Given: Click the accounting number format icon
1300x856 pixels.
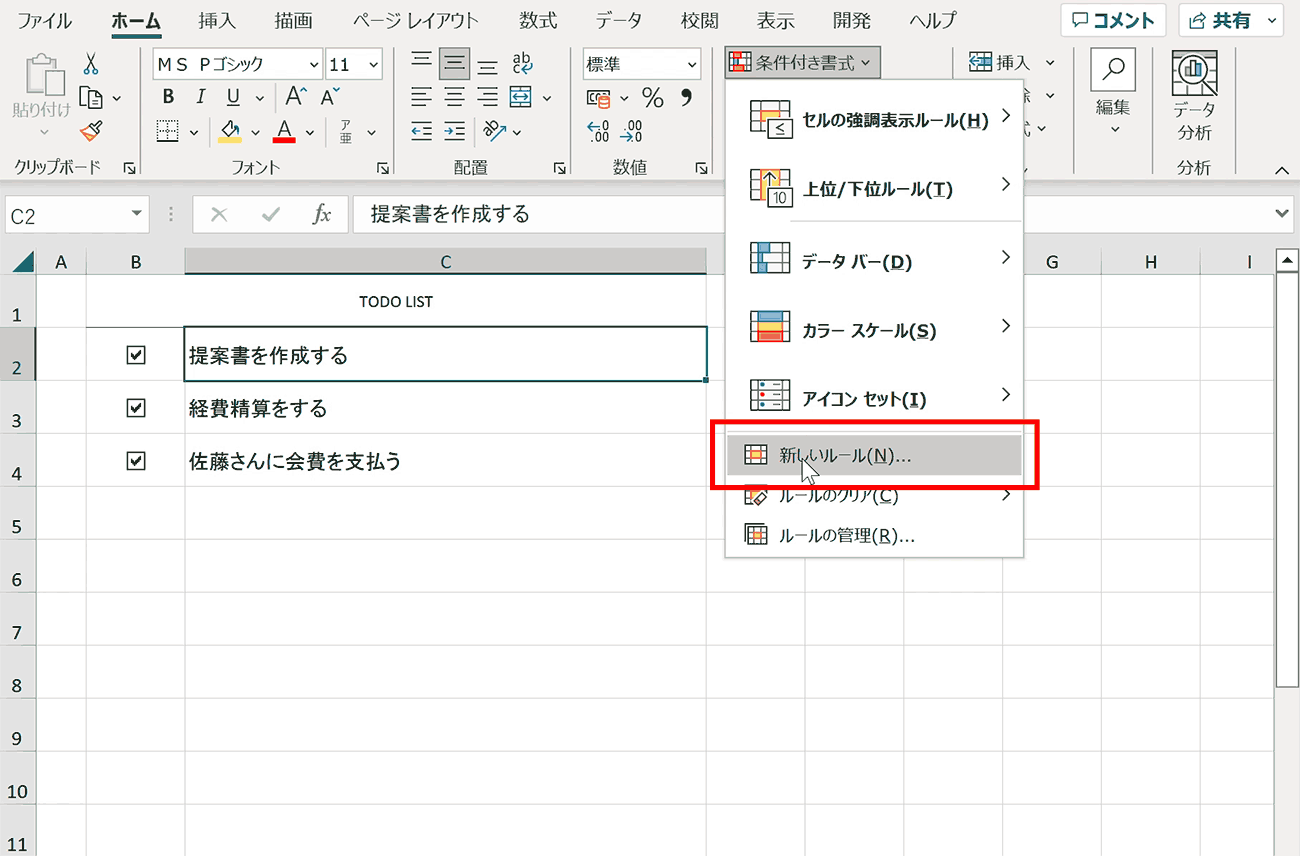Looking at the screenshot, I should [x=600, y=98].
